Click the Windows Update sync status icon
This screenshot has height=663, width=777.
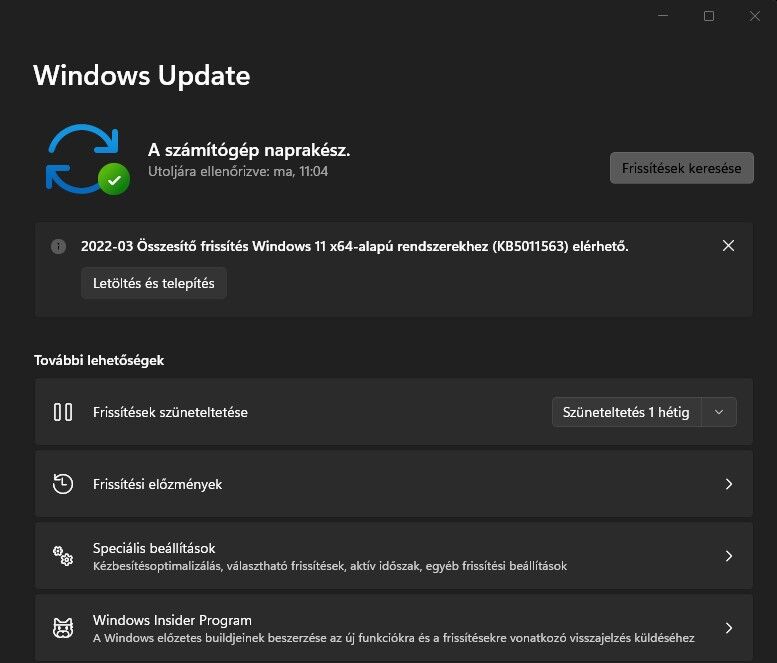pos(88,159)
